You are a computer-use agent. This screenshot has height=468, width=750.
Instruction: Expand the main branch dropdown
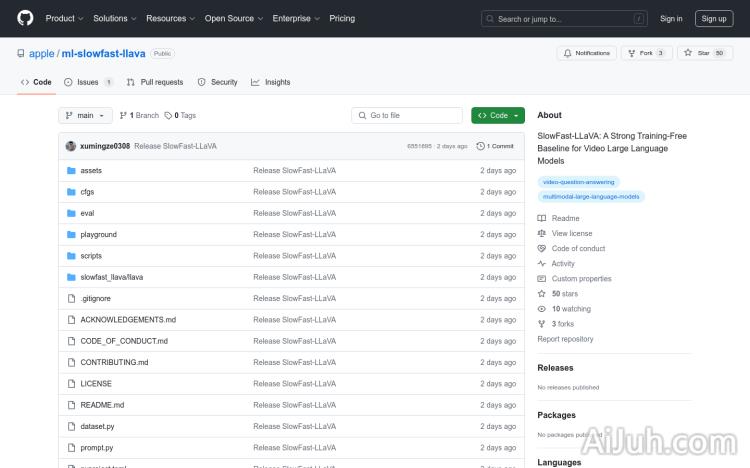(x=86, y=116)
